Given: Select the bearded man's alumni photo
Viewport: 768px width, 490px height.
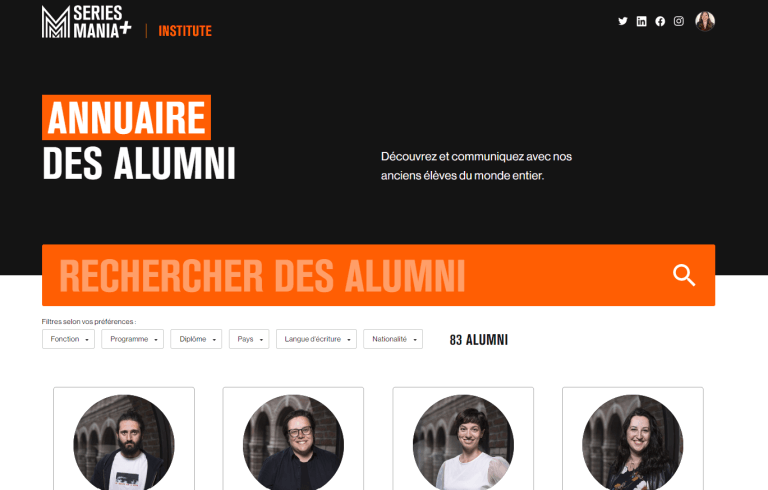Looking at the screenshot, I should pos(124,442).
